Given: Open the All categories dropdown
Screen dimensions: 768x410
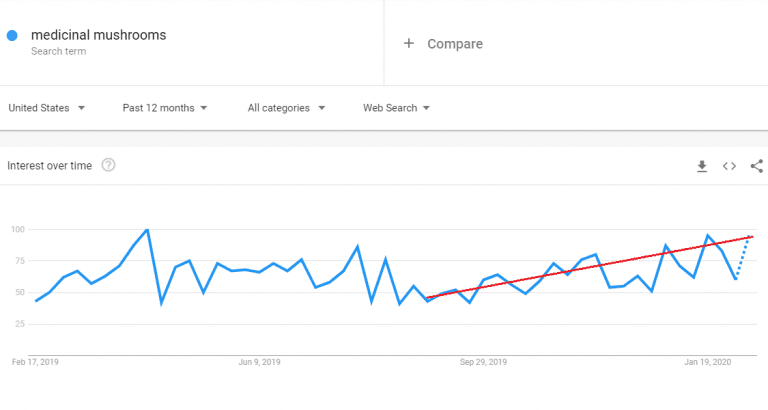Looking at the screenshot, I should coord(286,108).
